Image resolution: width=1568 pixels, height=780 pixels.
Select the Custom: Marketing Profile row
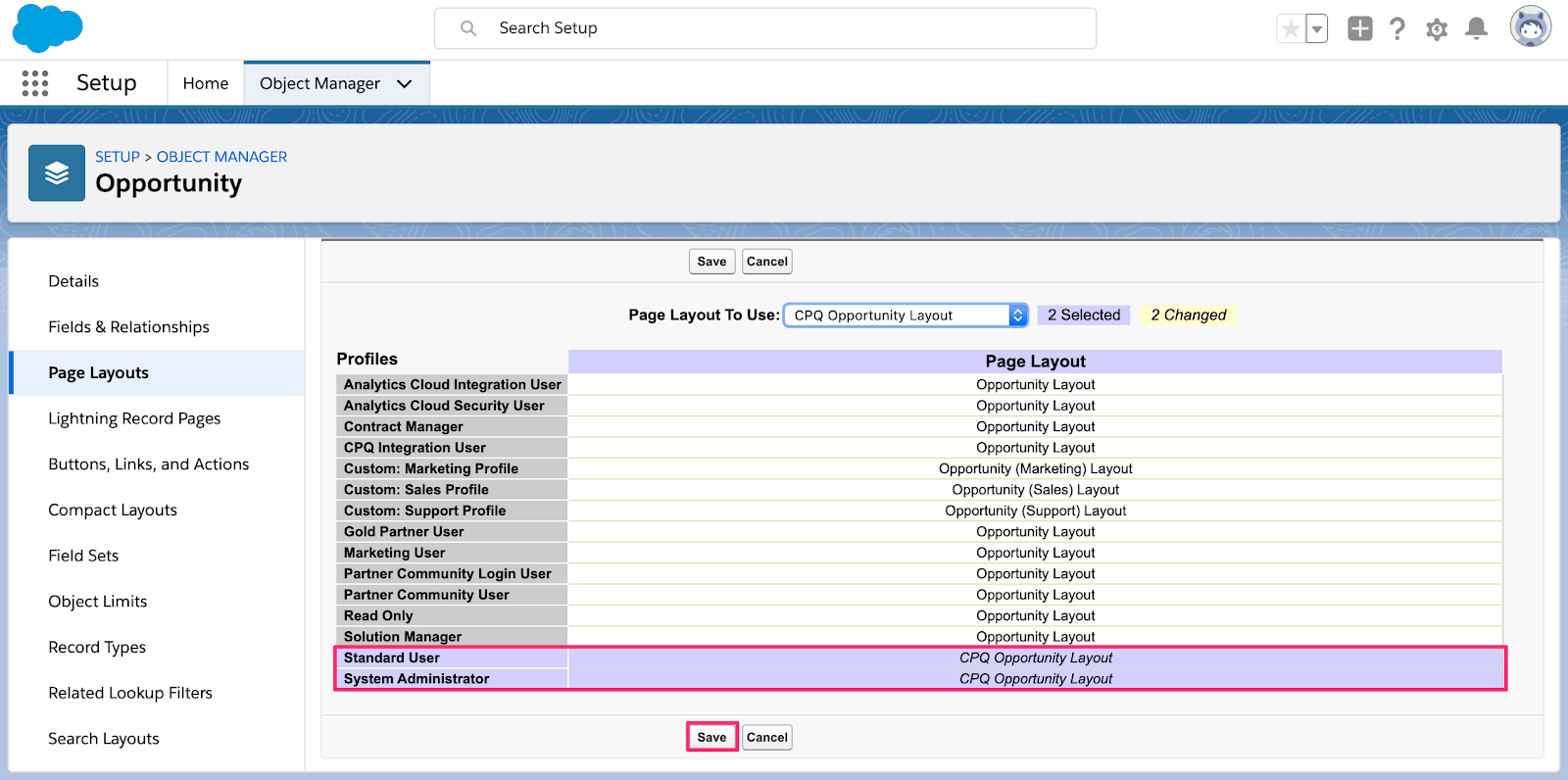click(452, 469)
